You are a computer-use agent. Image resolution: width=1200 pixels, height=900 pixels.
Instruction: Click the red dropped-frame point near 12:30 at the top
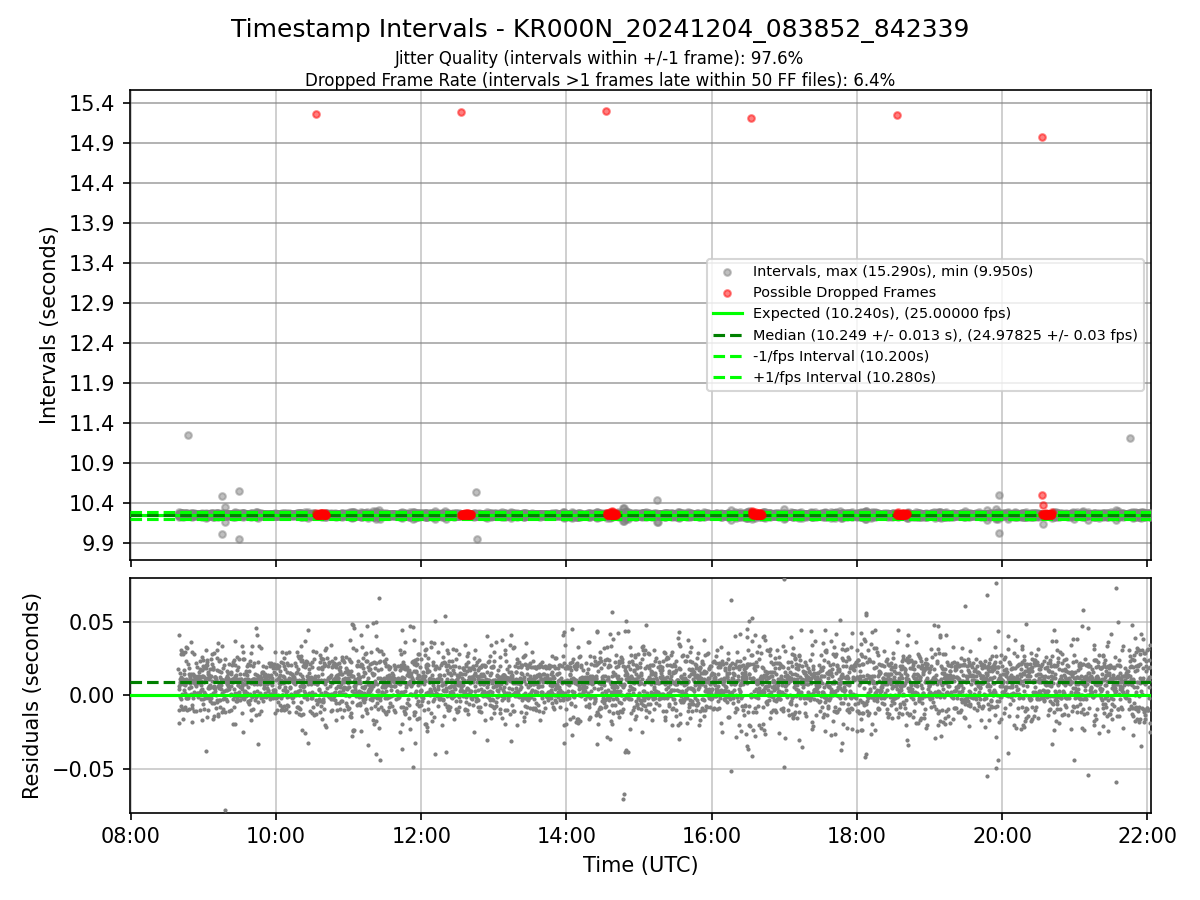pos(461,112)
